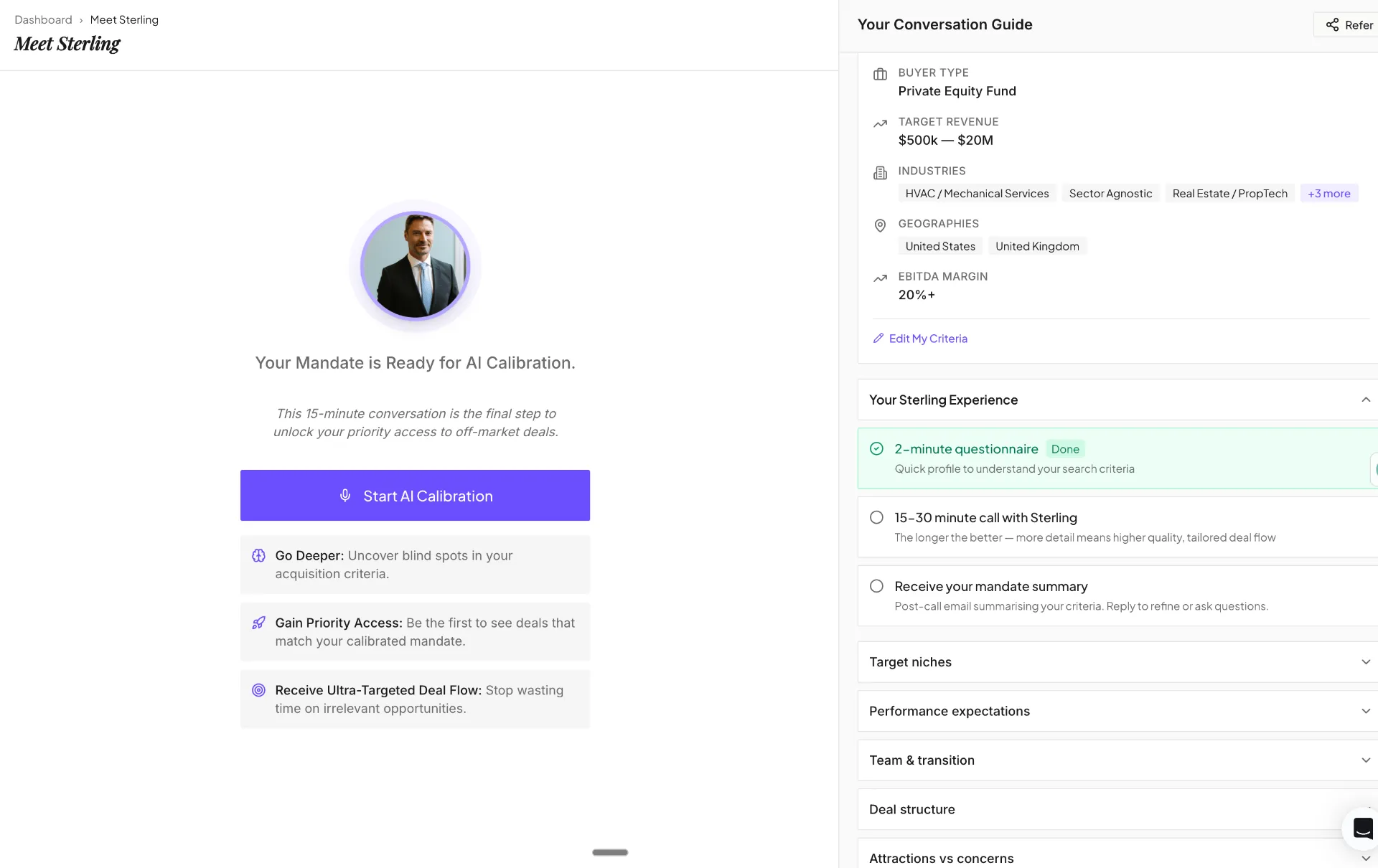Select the radio circle for 15-30 minute call

coord(876,517)
